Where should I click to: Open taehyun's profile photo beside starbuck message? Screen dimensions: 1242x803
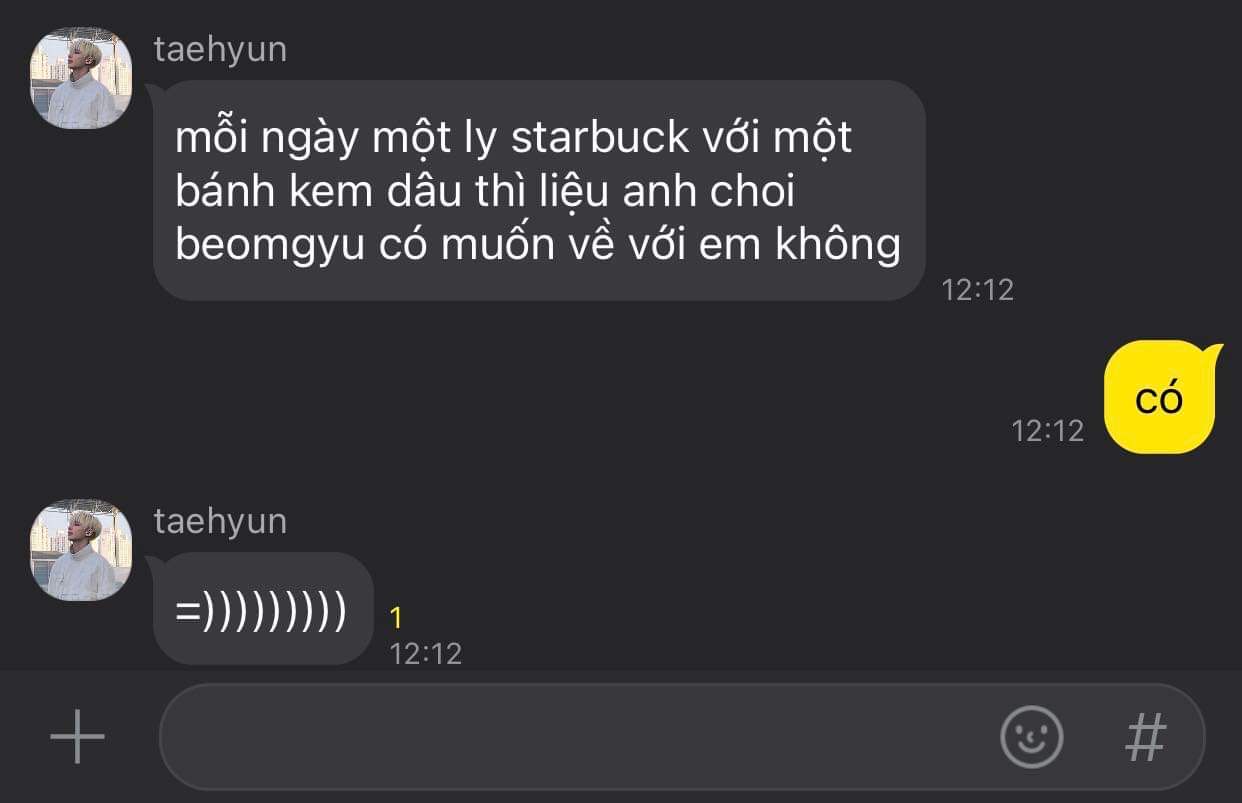[x=81, y=78]
